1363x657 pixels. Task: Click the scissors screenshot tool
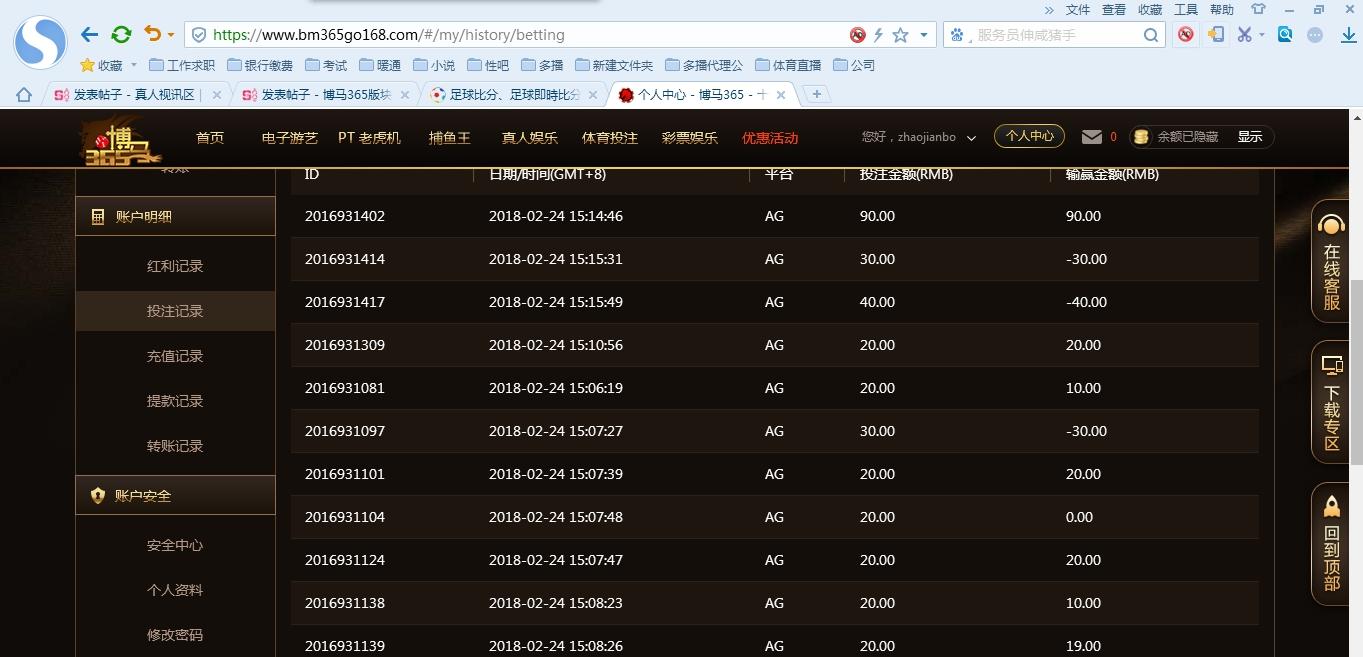coord(1244,35)
